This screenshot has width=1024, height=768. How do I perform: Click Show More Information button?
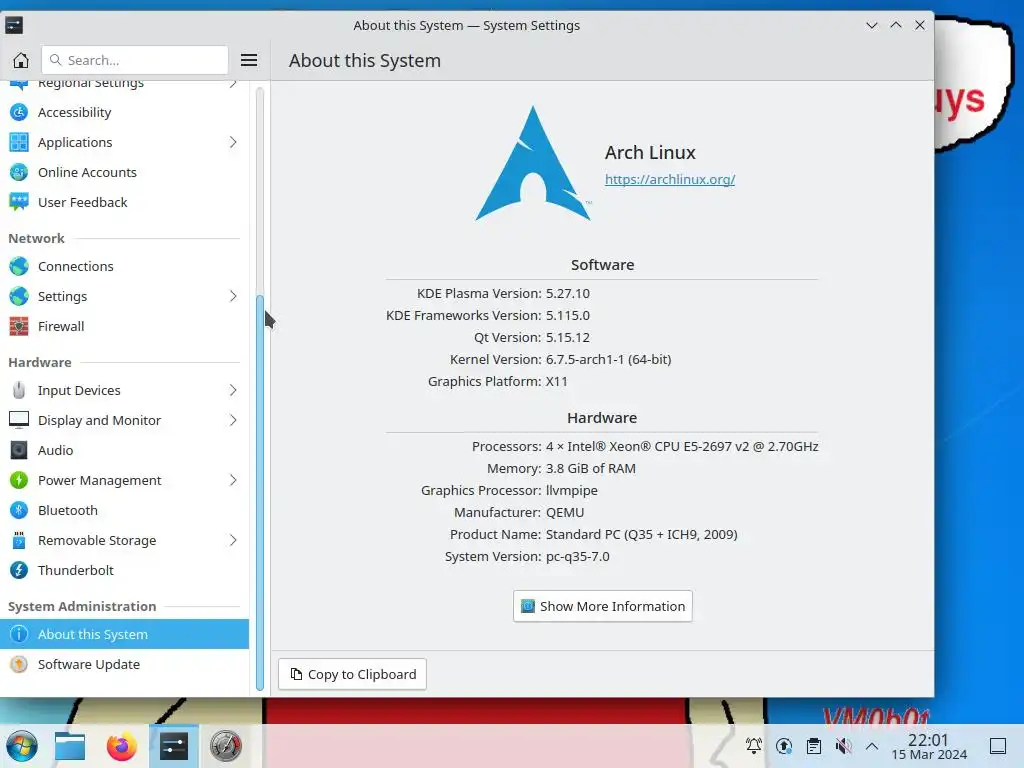(603, 606)
